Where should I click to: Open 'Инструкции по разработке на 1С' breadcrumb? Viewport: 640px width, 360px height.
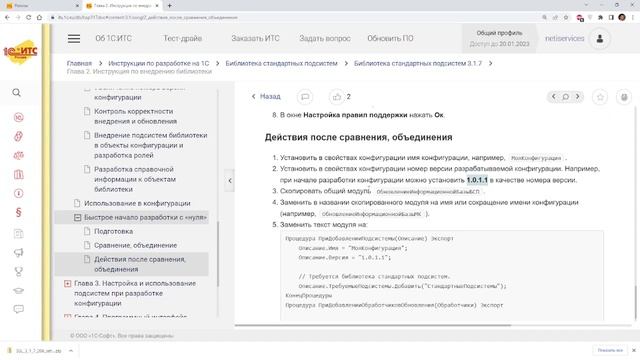pyautogui.click(x=158, y=63)
